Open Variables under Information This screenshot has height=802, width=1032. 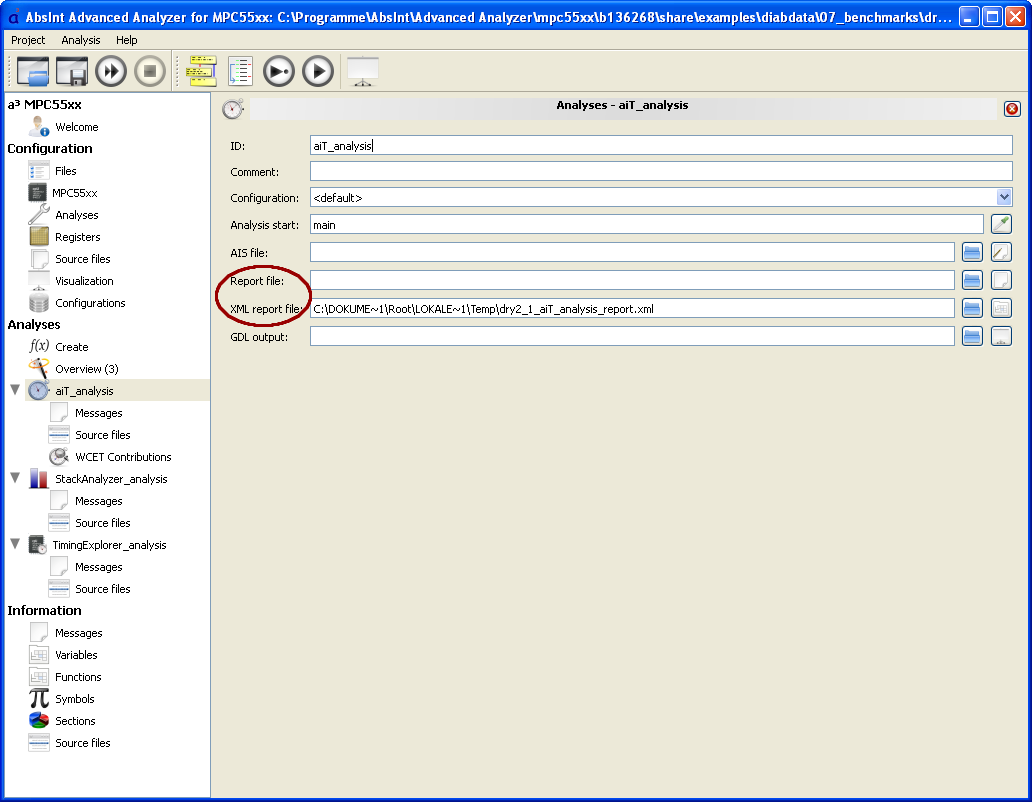click(63, 655)
